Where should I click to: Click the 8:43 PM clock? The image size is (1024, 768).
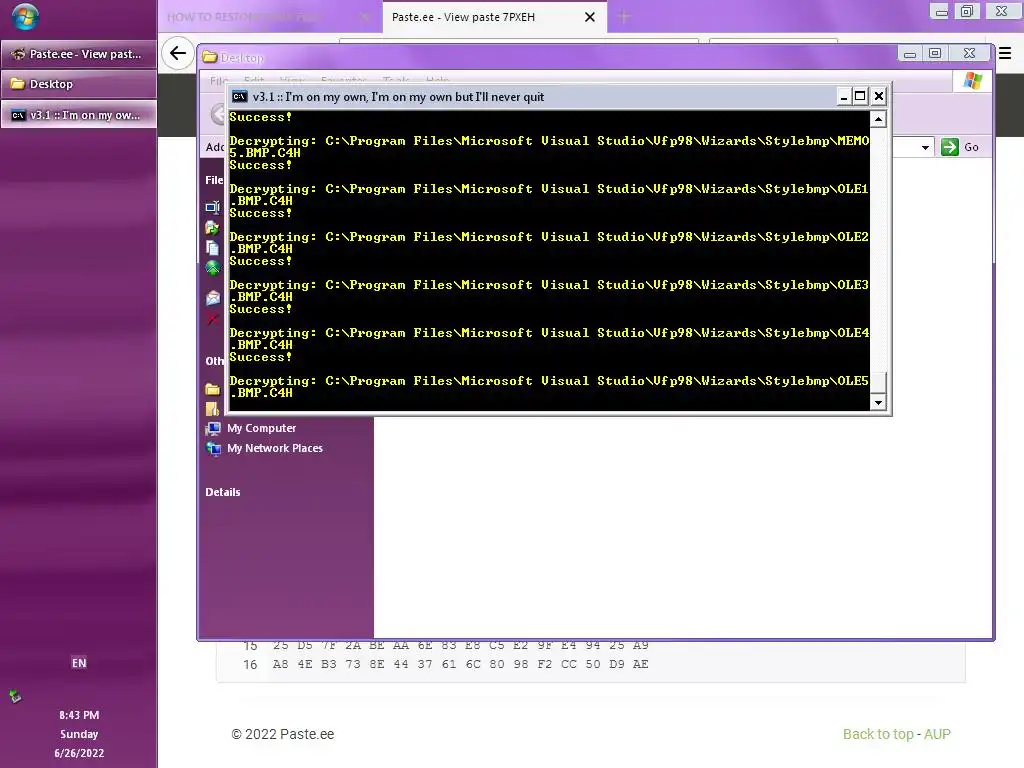pyautogui.click(x=79, y=715)
